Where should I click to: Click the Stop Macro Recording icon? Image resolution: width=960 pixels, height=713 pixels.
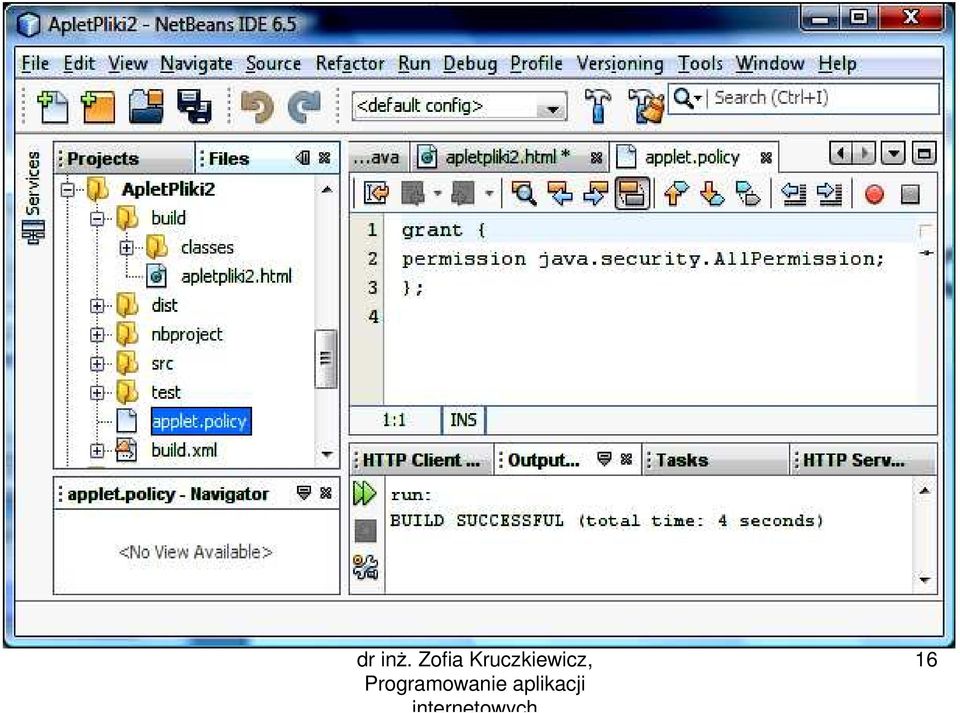(910, 195)
